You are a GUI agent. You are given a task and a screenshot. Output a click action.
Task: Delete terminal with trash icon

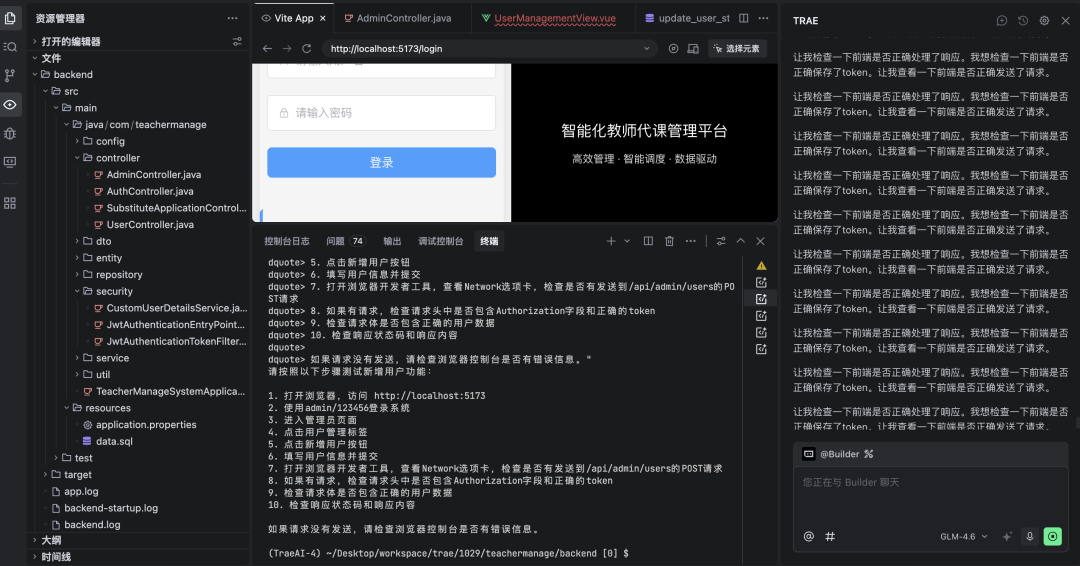[x=669, y=241]
